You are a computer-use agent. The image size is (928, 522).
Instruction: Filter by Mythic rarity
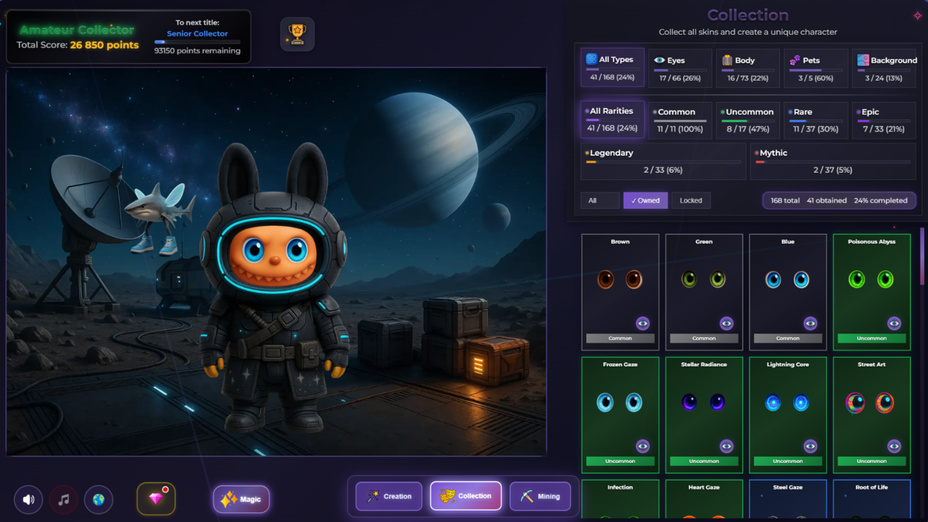(832, 161)
